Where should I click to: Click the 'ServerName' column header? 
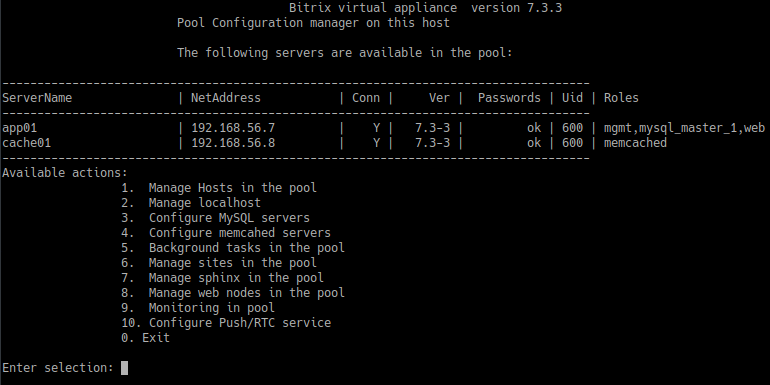pos(37,98)
